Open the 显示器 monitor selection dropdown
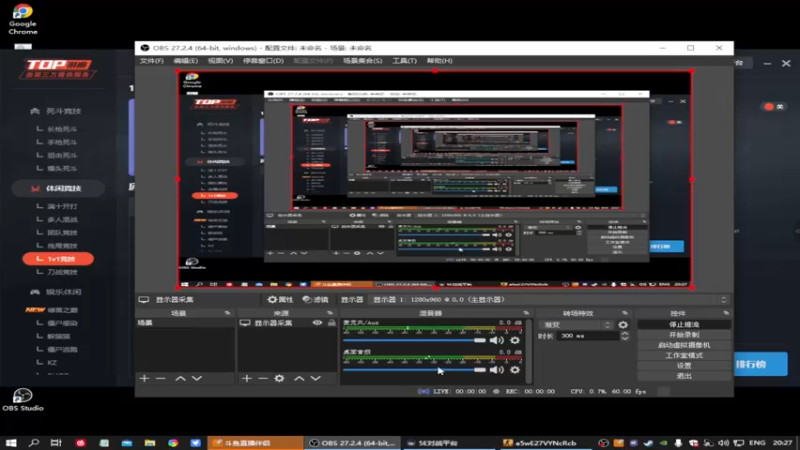Viewport: 800px width, 450px height. pyautogui.click(x=548, y=299)
